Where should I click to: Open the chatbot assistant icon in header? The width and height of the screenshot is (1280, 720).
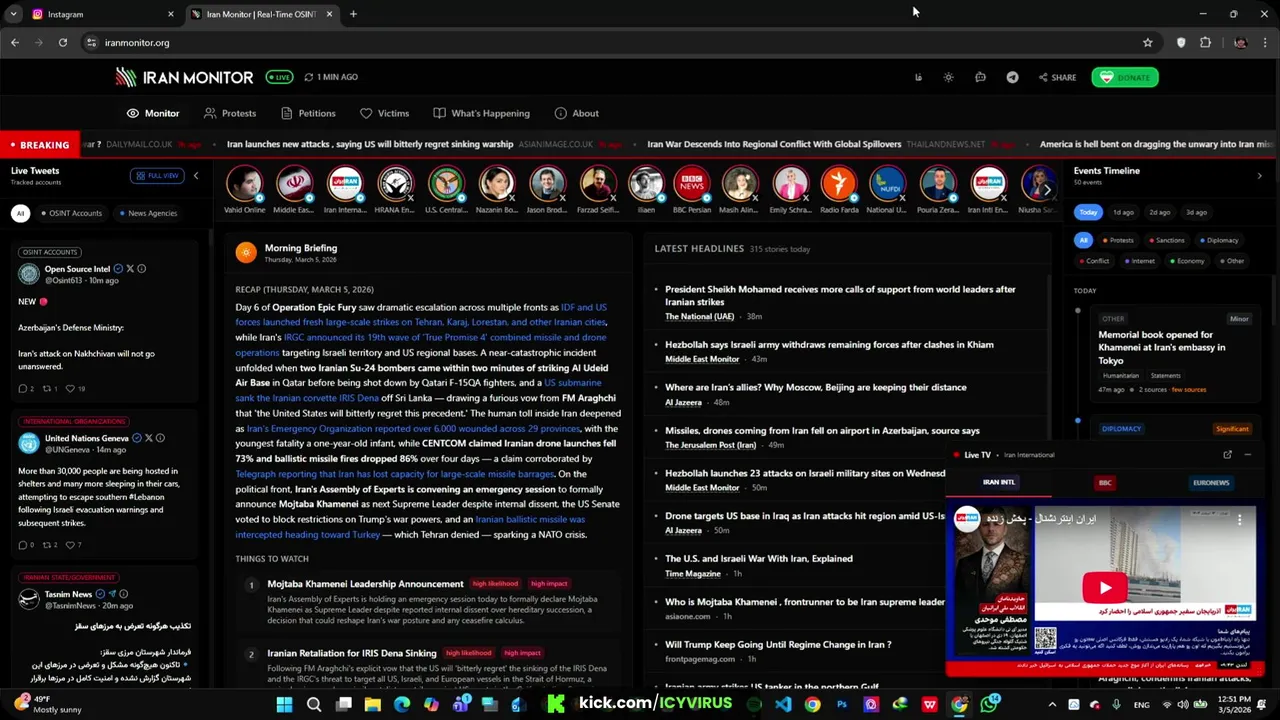click(x=980, y=77)
